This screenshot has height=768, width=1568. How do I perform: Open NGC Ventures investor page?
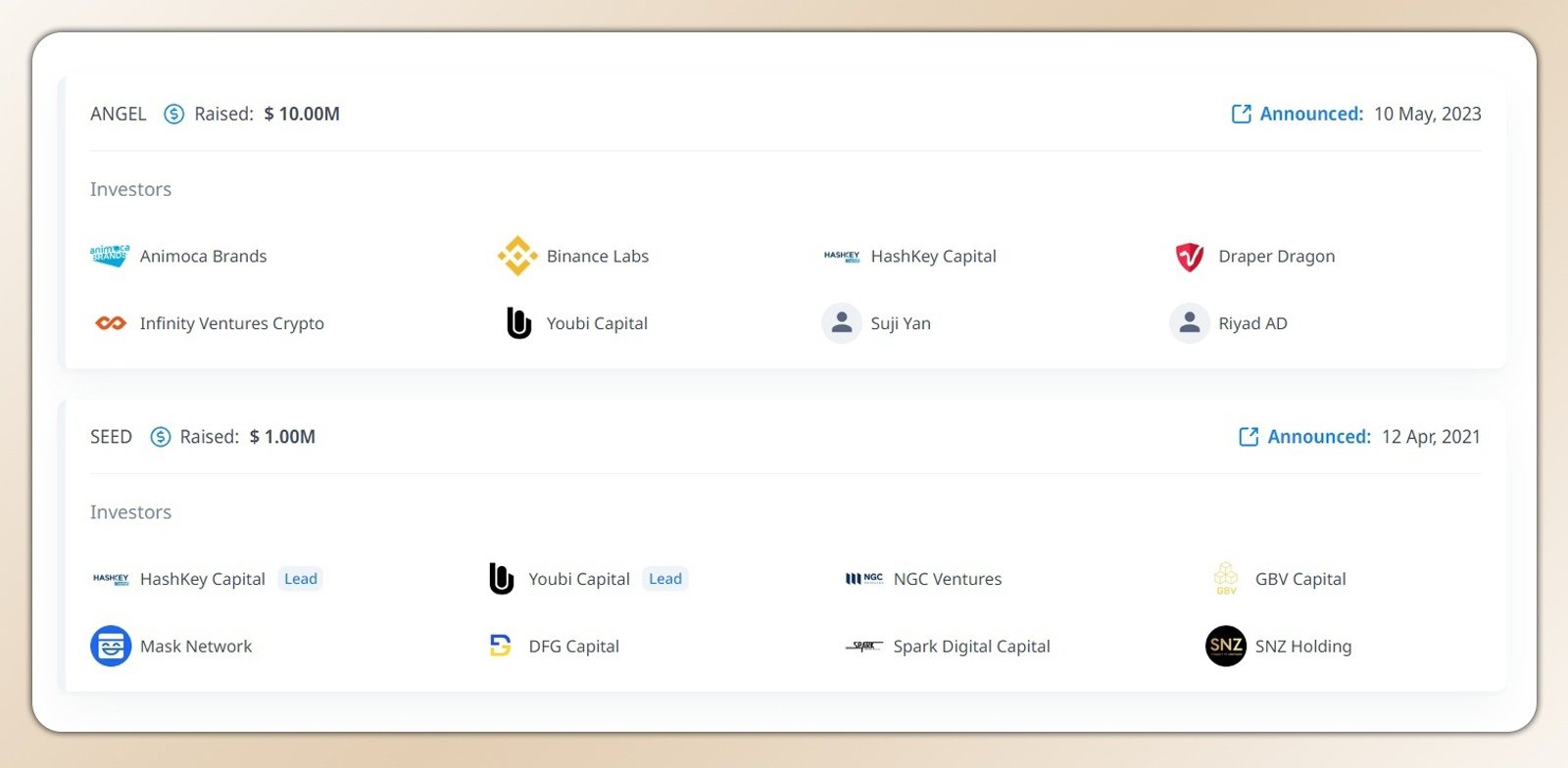point(948,579)
